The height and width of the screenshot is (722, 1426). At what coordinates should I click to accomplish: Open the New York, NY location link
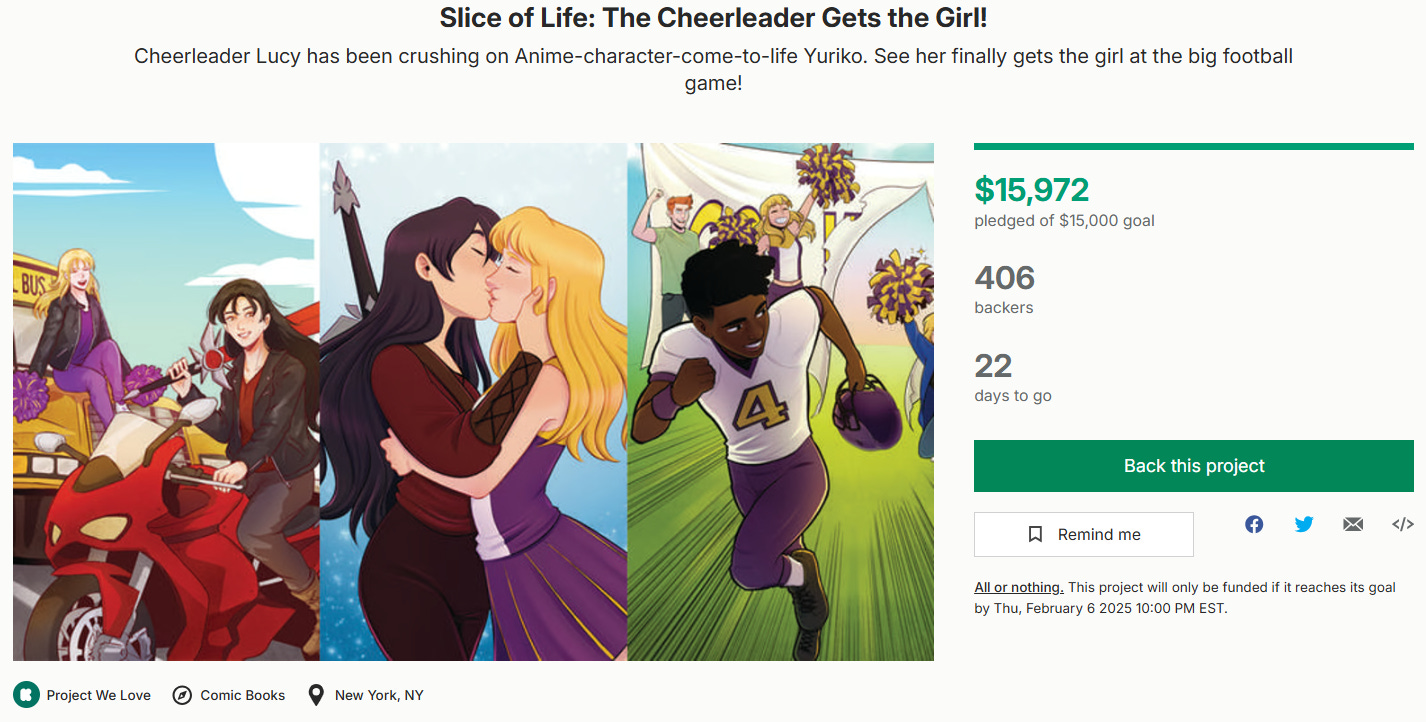pos(379,695)
